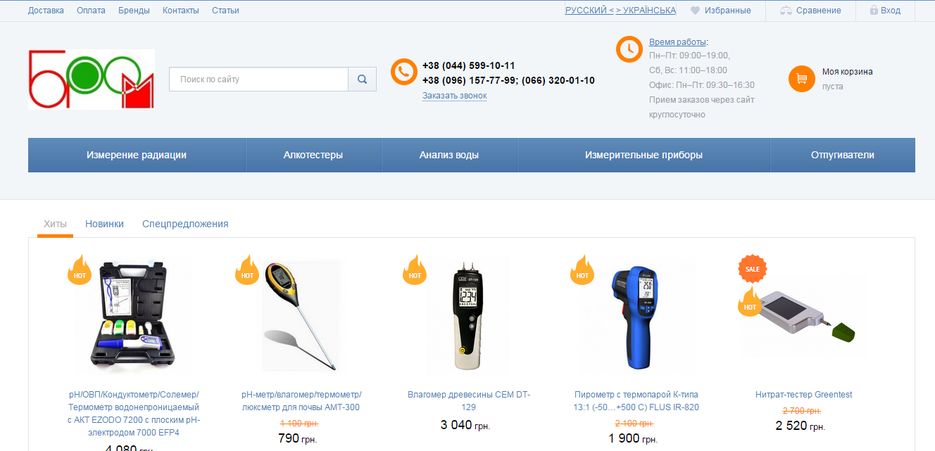Click the 790 грн. price
This screenshot has width=935, height=451.
(x=298, y=439)
